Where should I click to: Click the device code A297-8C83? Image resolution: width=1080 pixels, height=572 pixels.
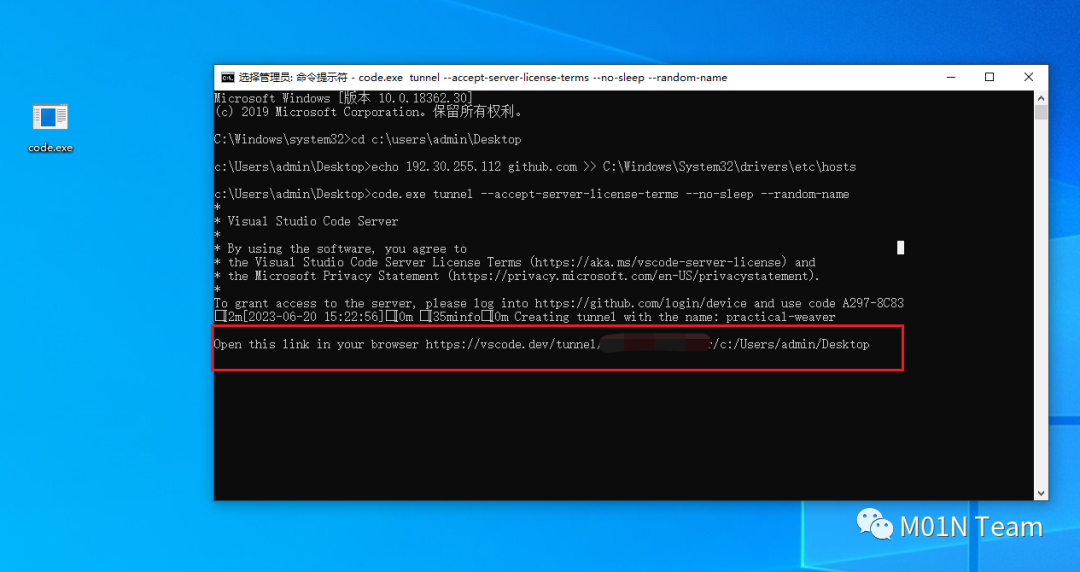pyautogui.click(x=873, y=303)
